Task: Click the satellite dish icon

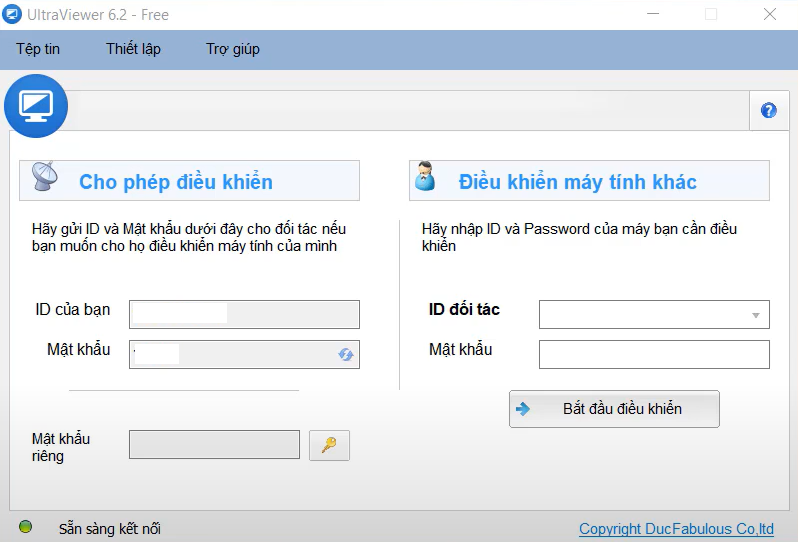Action: coord(44,176)
